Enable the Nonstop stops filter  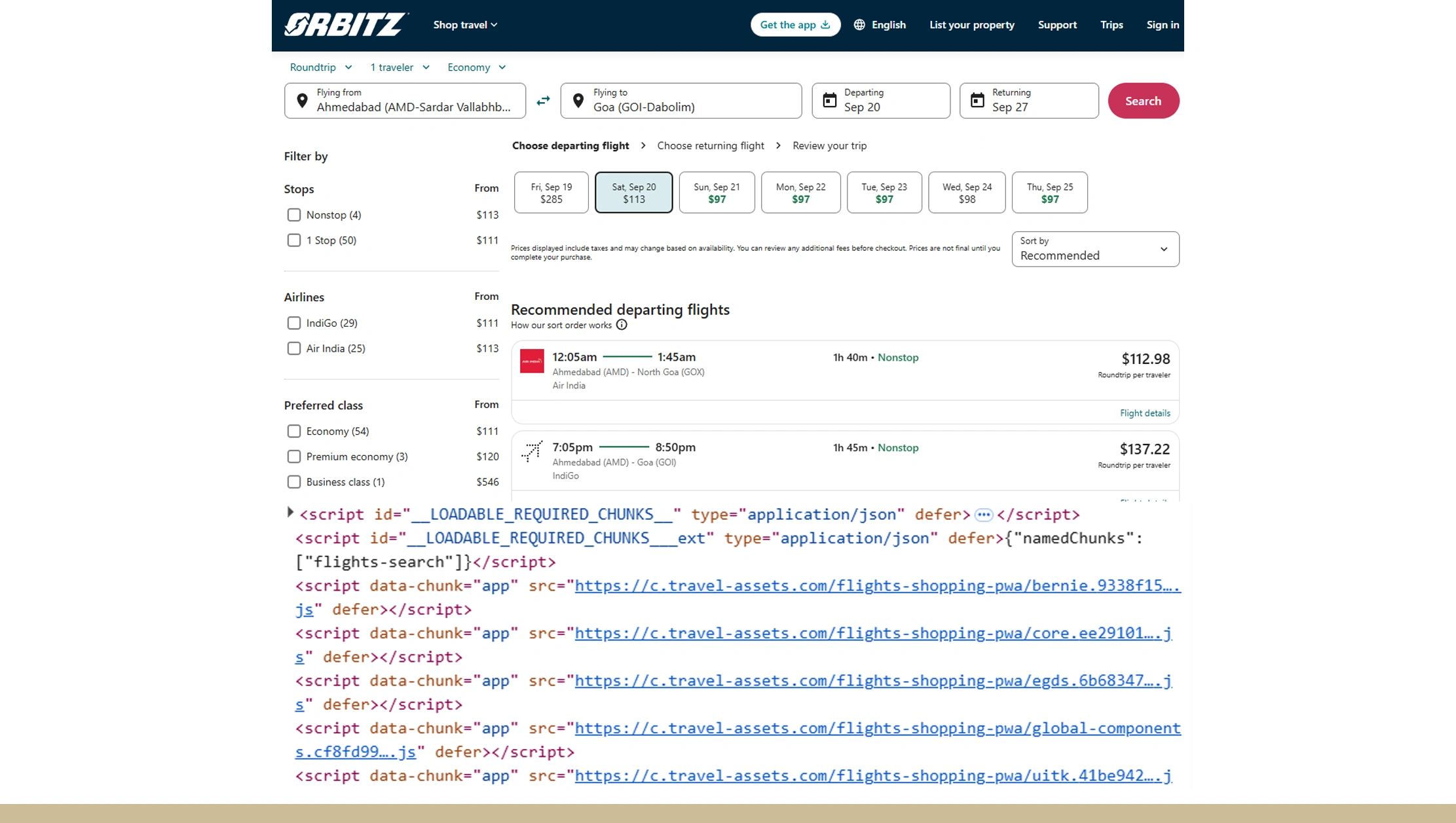pos(293,215)
